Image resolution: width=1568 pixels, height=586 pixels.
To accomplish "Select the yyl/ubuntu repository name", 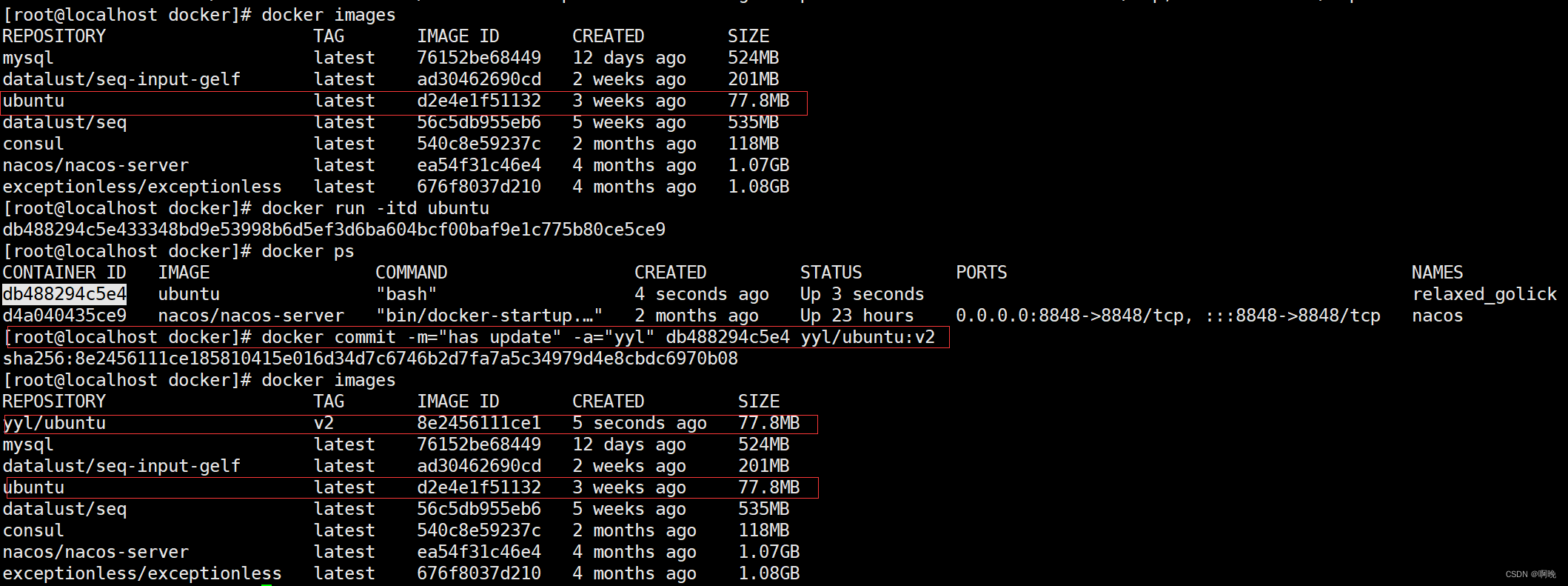I will tap(55, 423).
